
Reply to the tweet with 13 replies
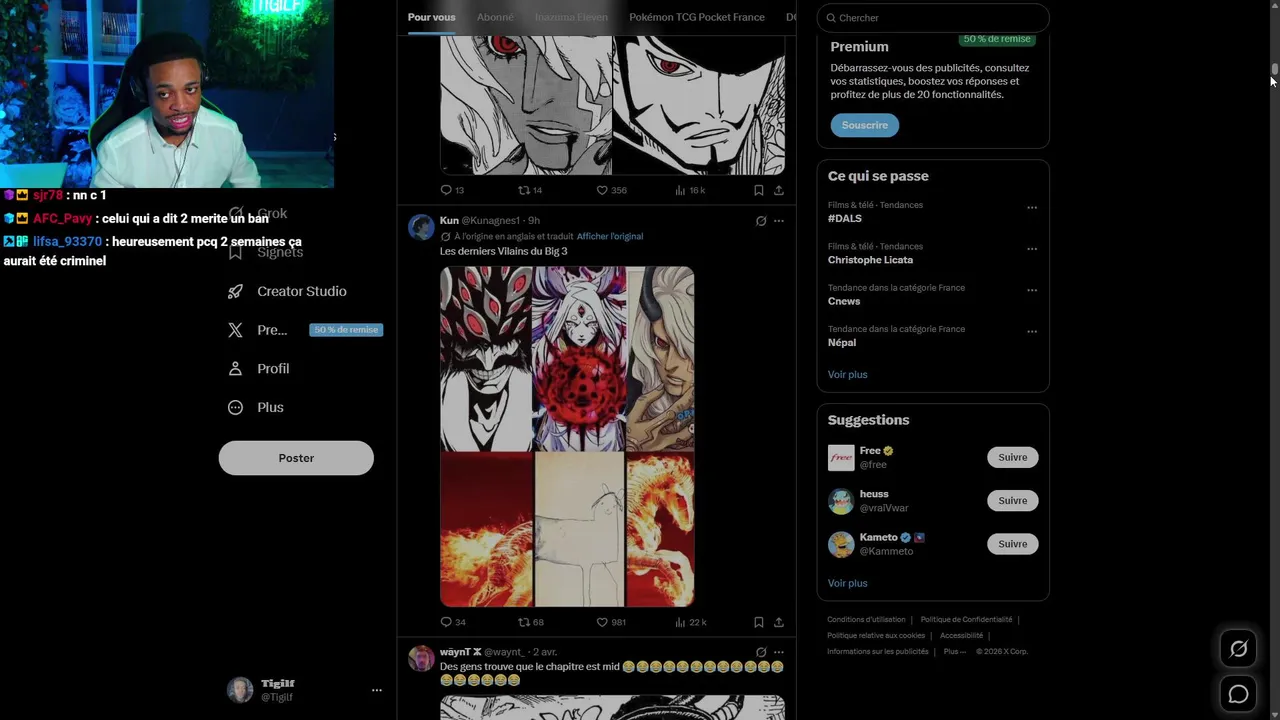click(452, 190)
